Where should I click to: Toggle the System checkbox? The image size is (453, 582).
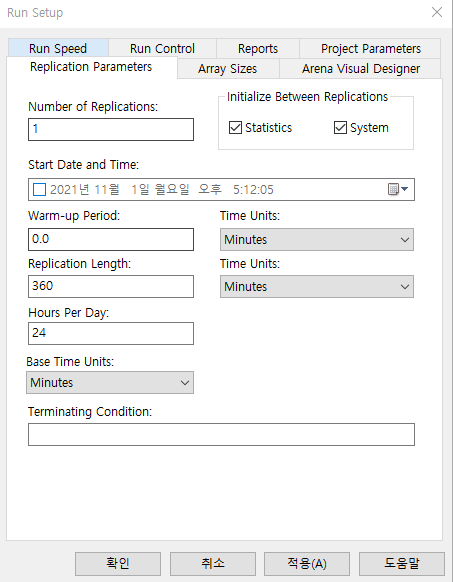tap(361, 128)
